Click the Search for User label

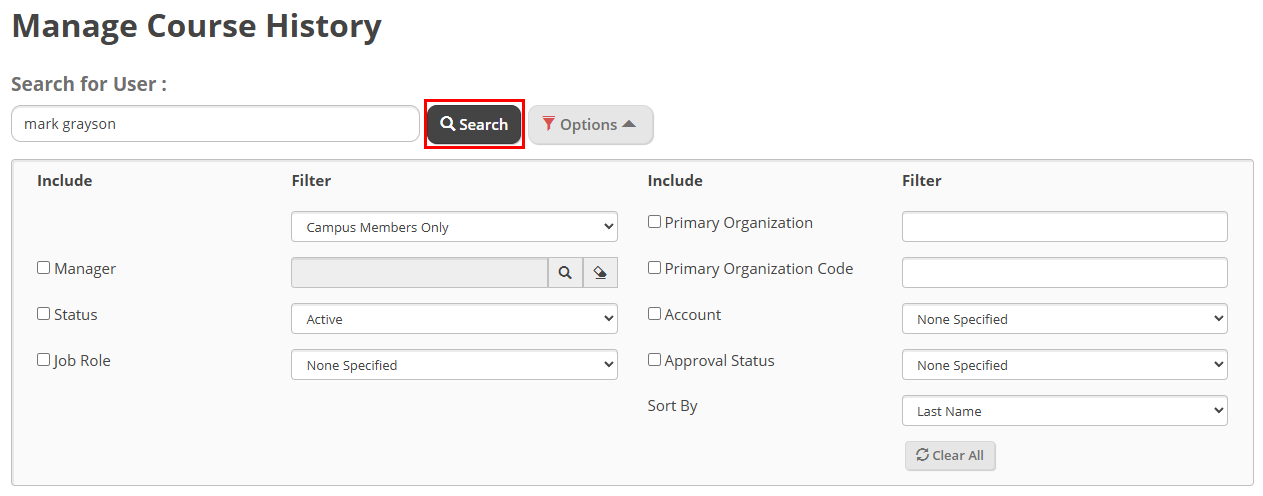[x=89, y=84]
